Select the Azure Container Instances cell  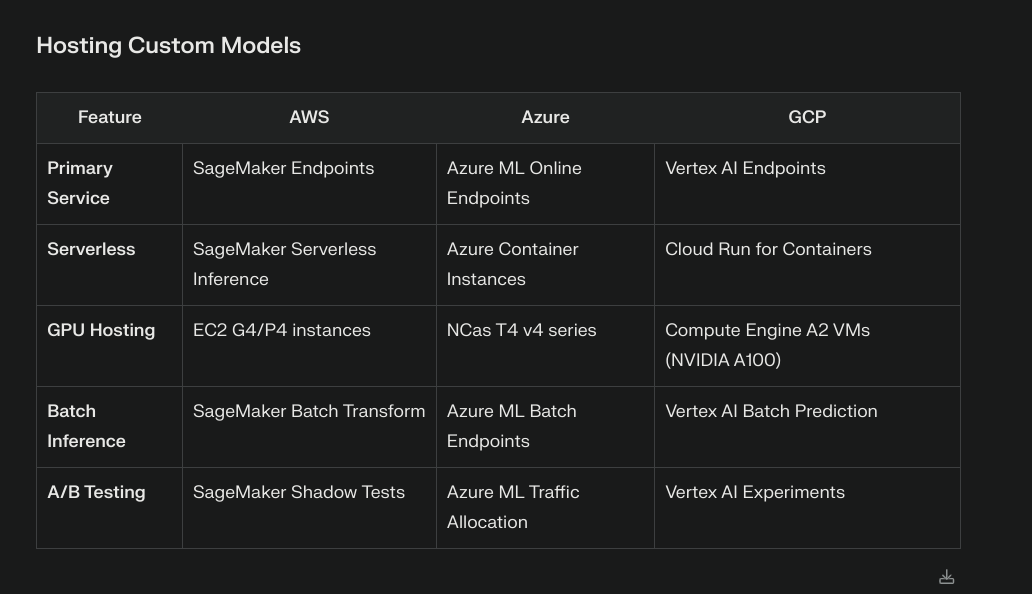click(546, 265)
